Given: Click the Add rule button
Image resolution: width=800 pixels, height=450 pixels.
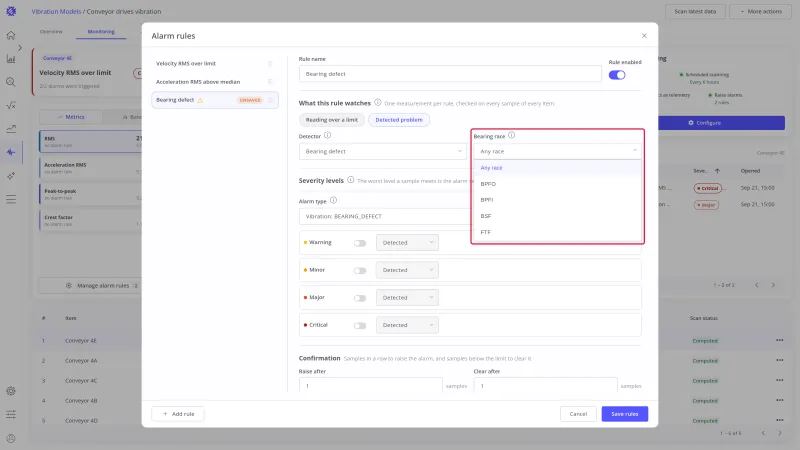Looking at the screenshot, I should pyautogui.click(x=178, y=414).
